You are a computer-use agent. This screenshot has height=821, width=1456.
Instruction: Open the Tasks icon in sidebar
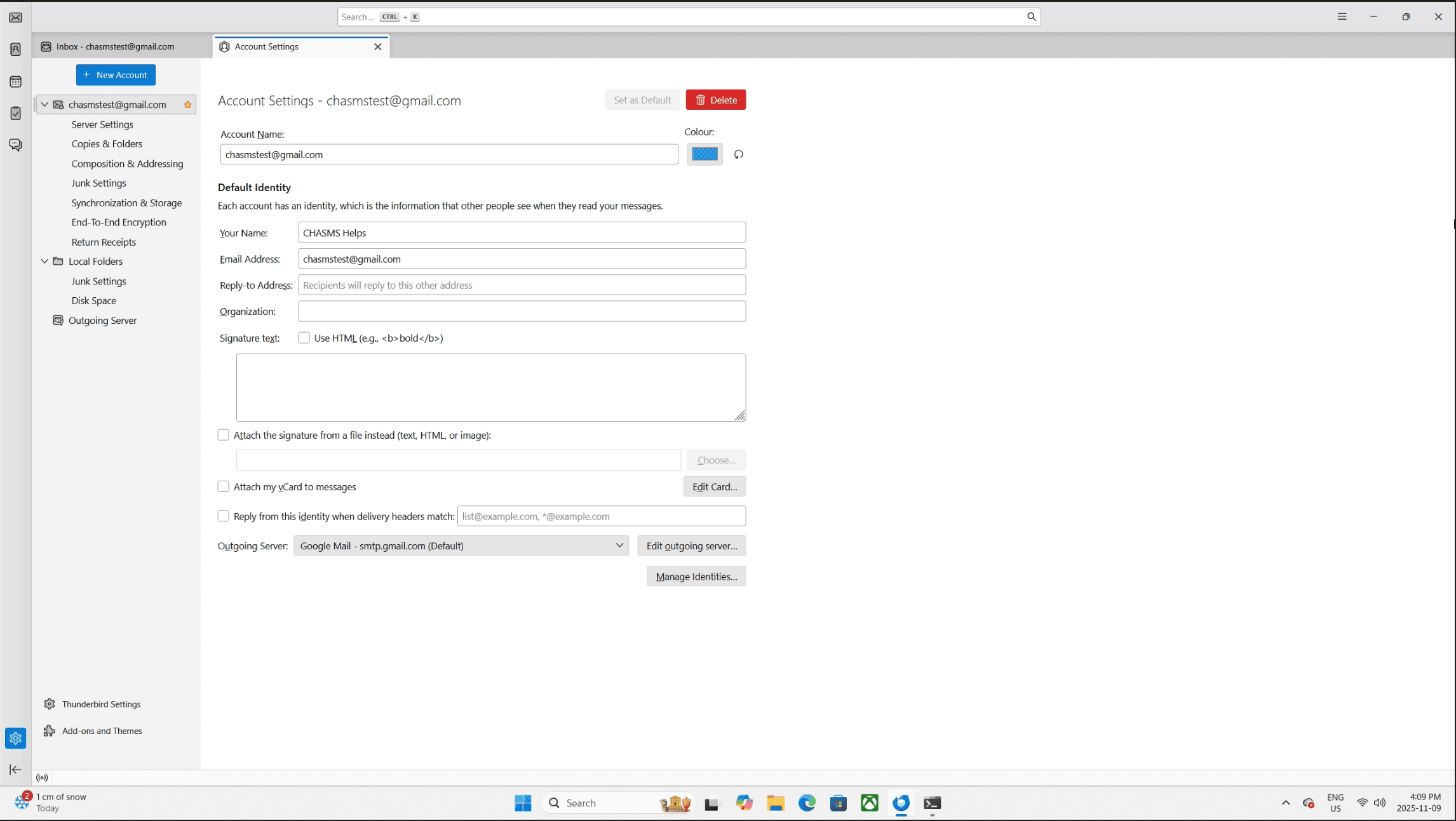pos(15,113)
